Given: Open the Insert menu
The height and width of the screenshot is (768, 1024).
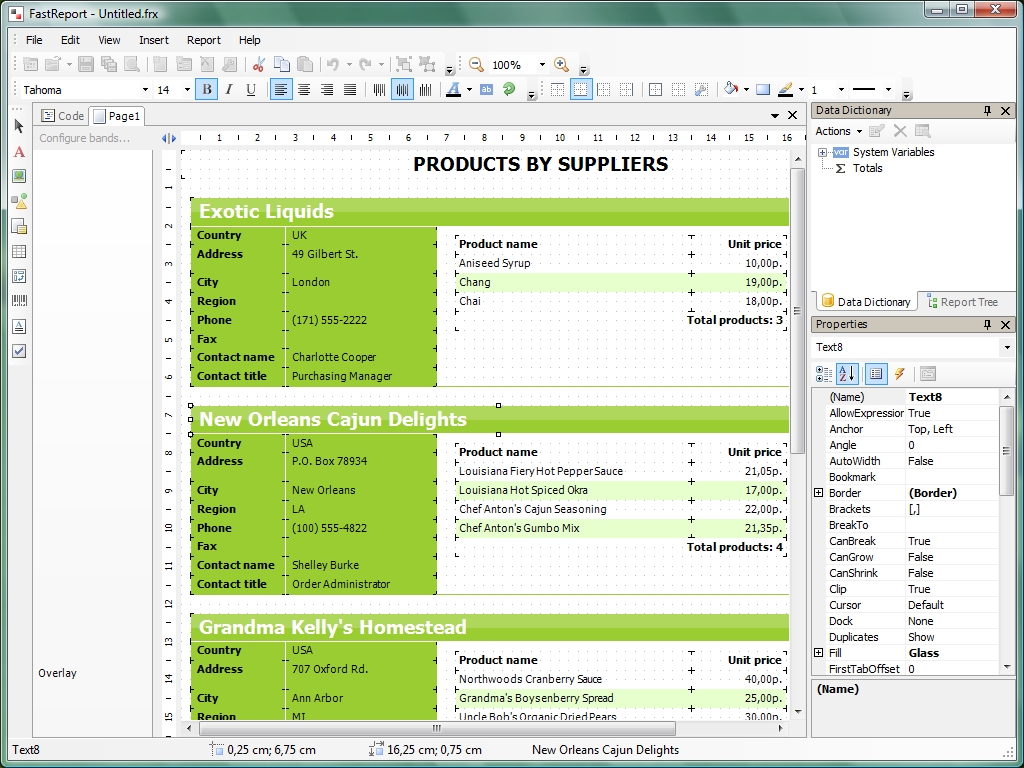Looking at the screenshot, I should click(x=153, y=40).
